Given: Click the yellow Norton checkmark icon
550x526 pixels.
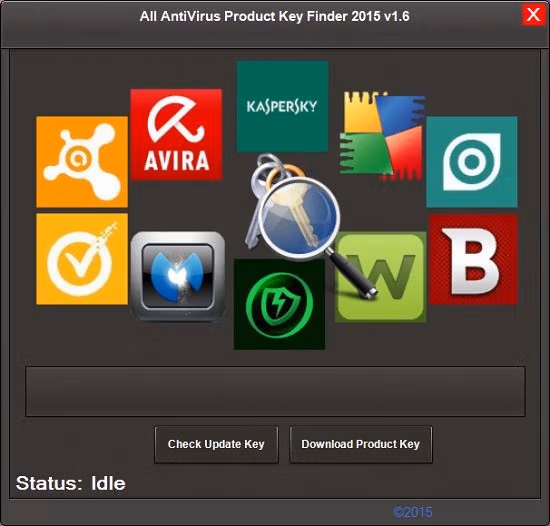Looking at the screenshot, I should [82, 259].
